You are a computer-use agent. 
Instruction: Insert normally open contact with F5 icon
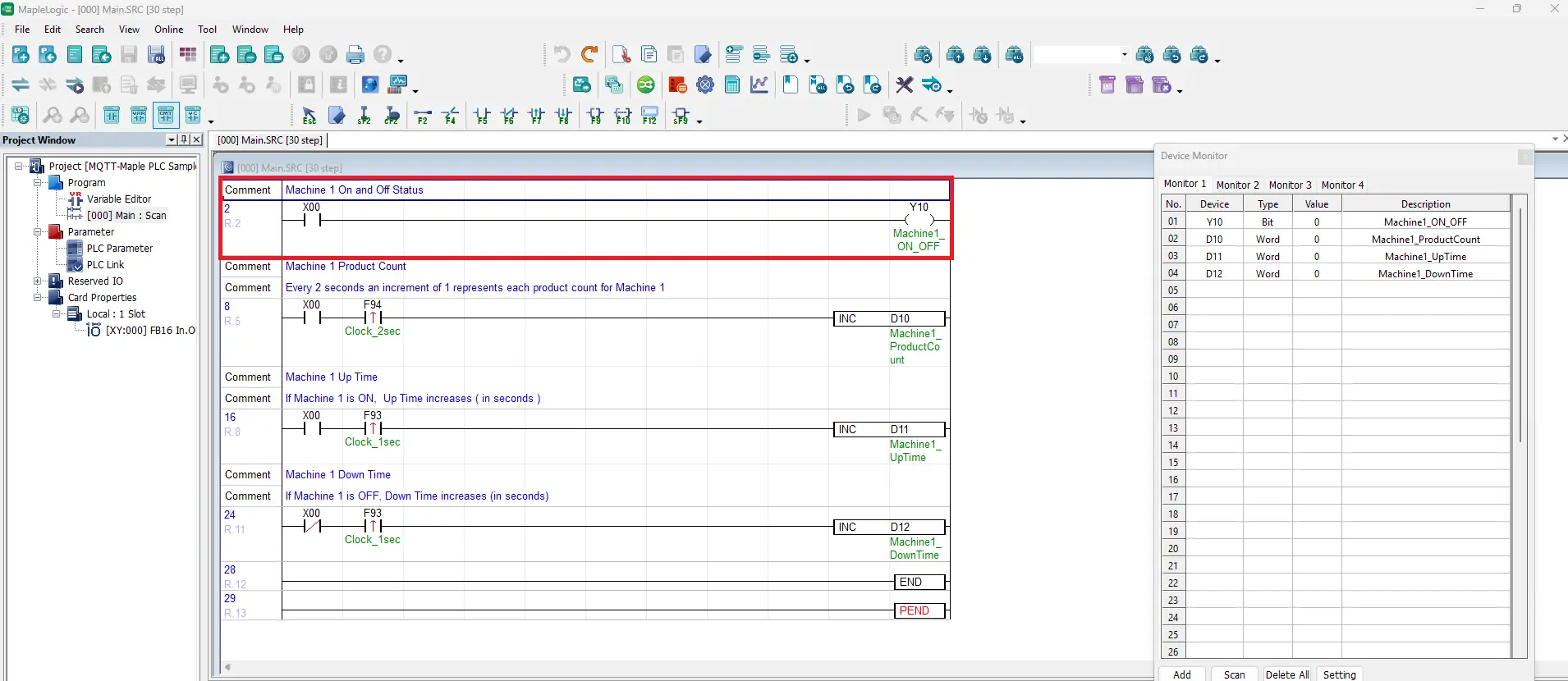[x=482, y=116]
